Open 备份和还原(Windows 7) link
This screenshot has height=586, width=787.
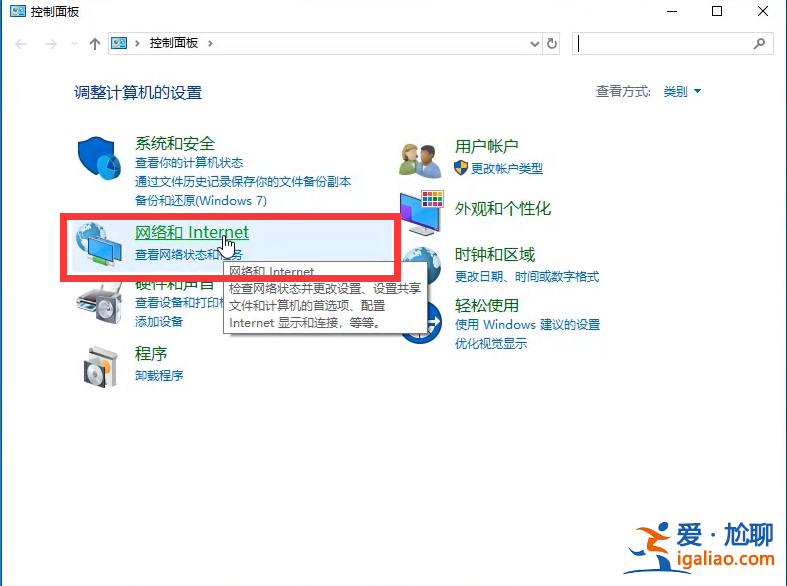click(x=201, y=201)
